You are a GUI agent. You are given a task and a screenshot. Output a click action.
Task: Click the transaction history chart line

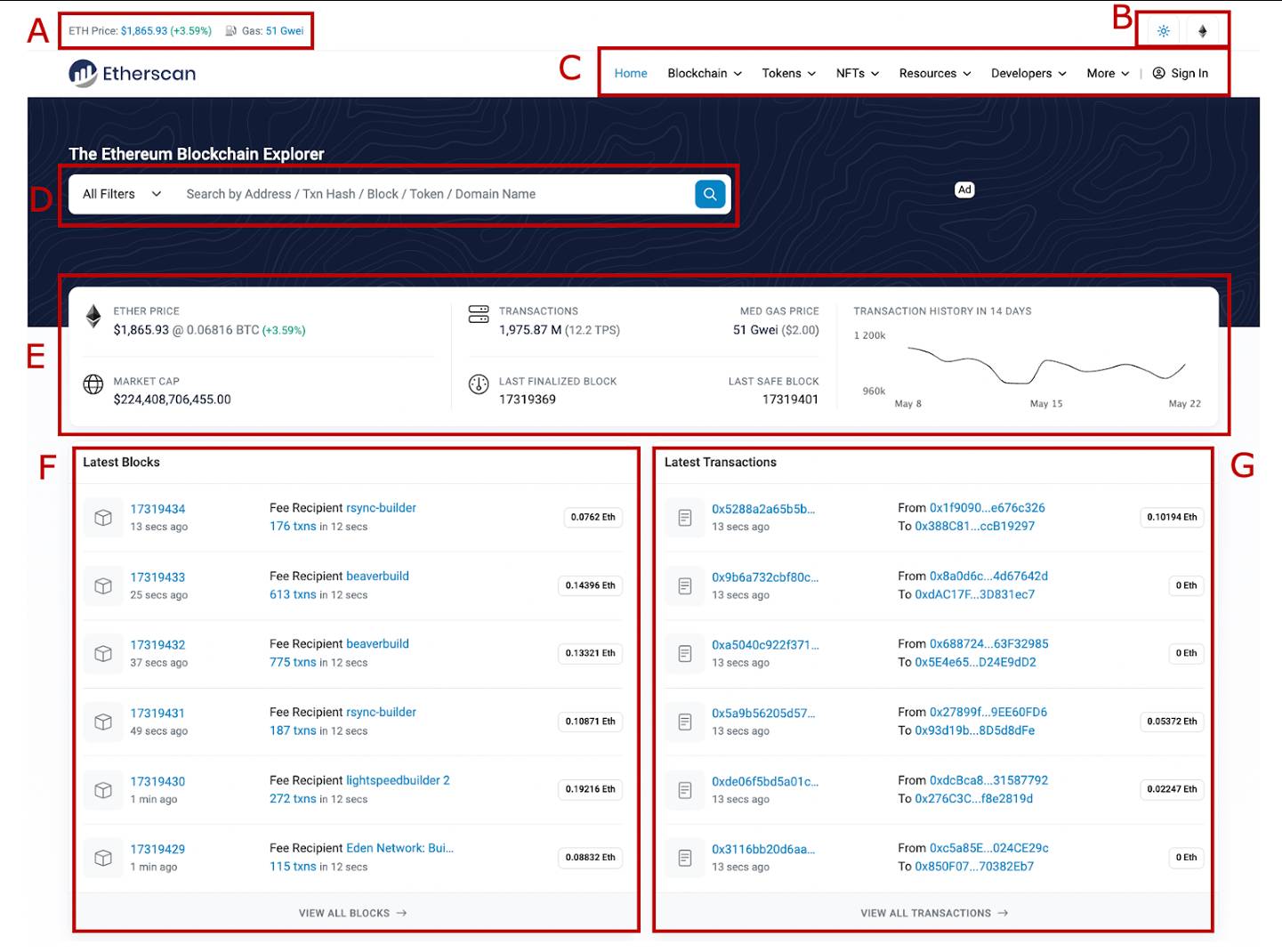pyautogui.click(x=1046, y=365)
